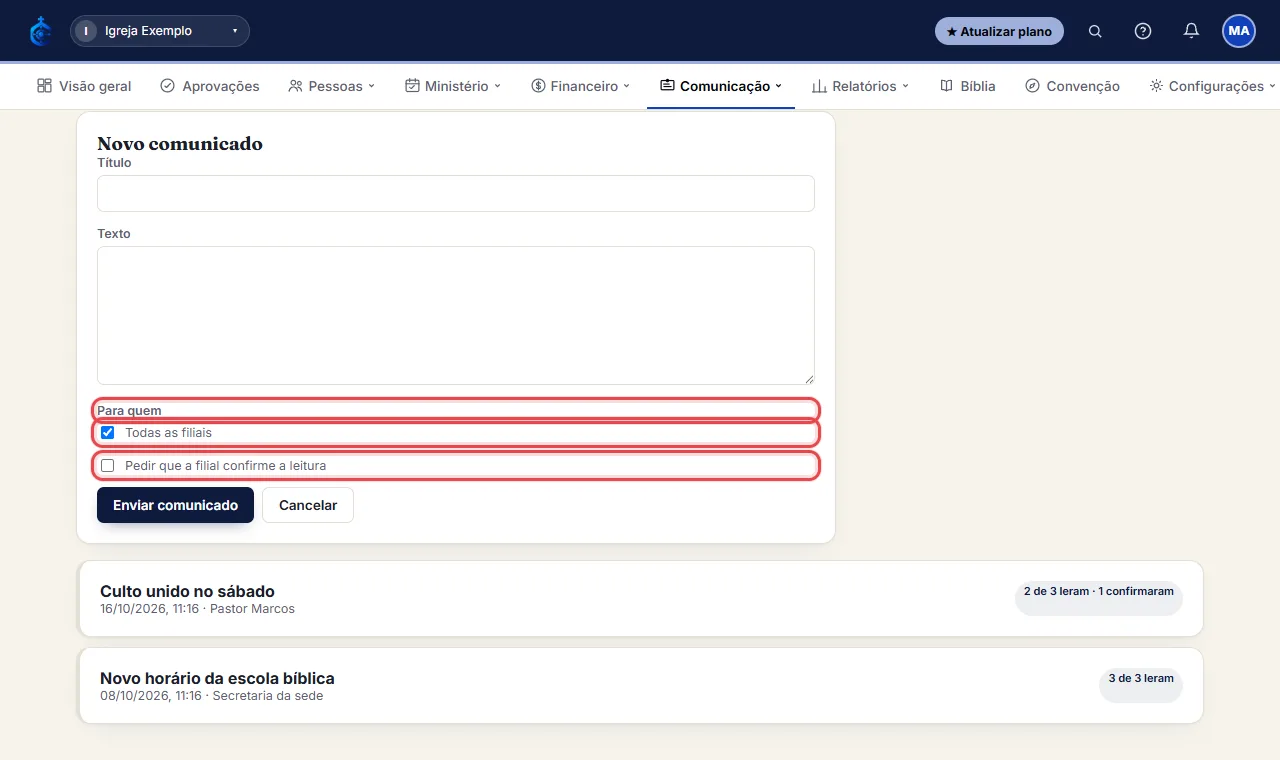
Task: Open Convenção via its compass icon
Action: (x=1033, y=86)
